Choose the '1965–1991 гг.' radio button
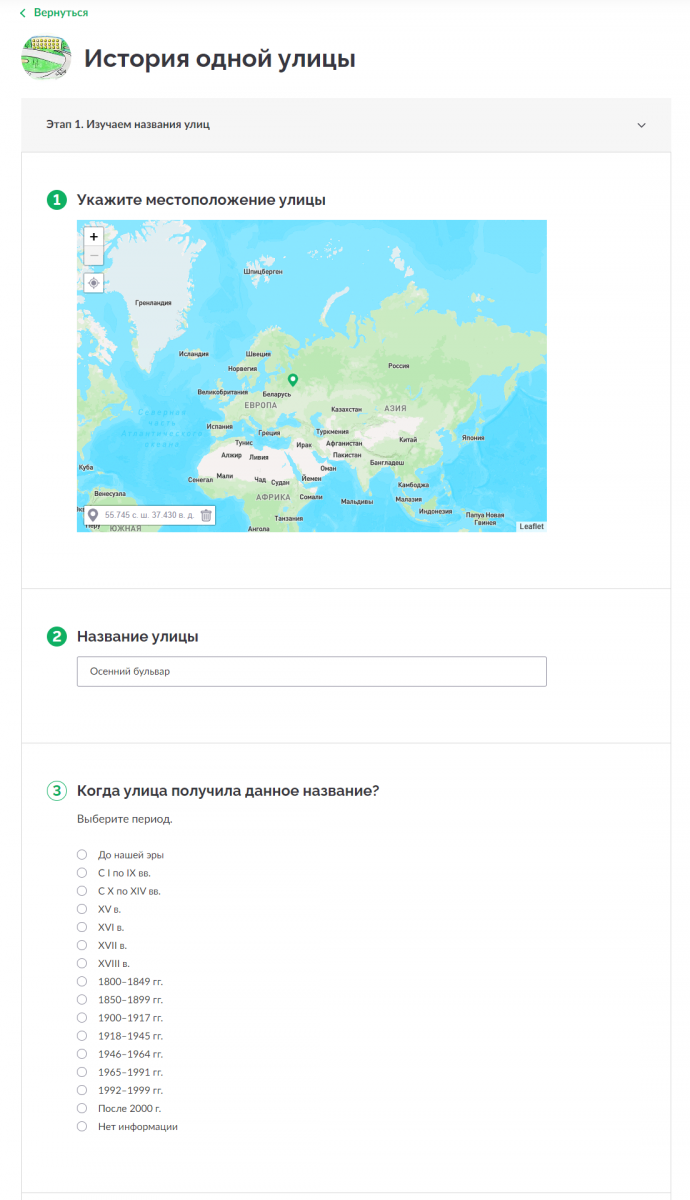Image resolution: width=690 pixels, height=1200 pixels. [x=82, y=1072]
